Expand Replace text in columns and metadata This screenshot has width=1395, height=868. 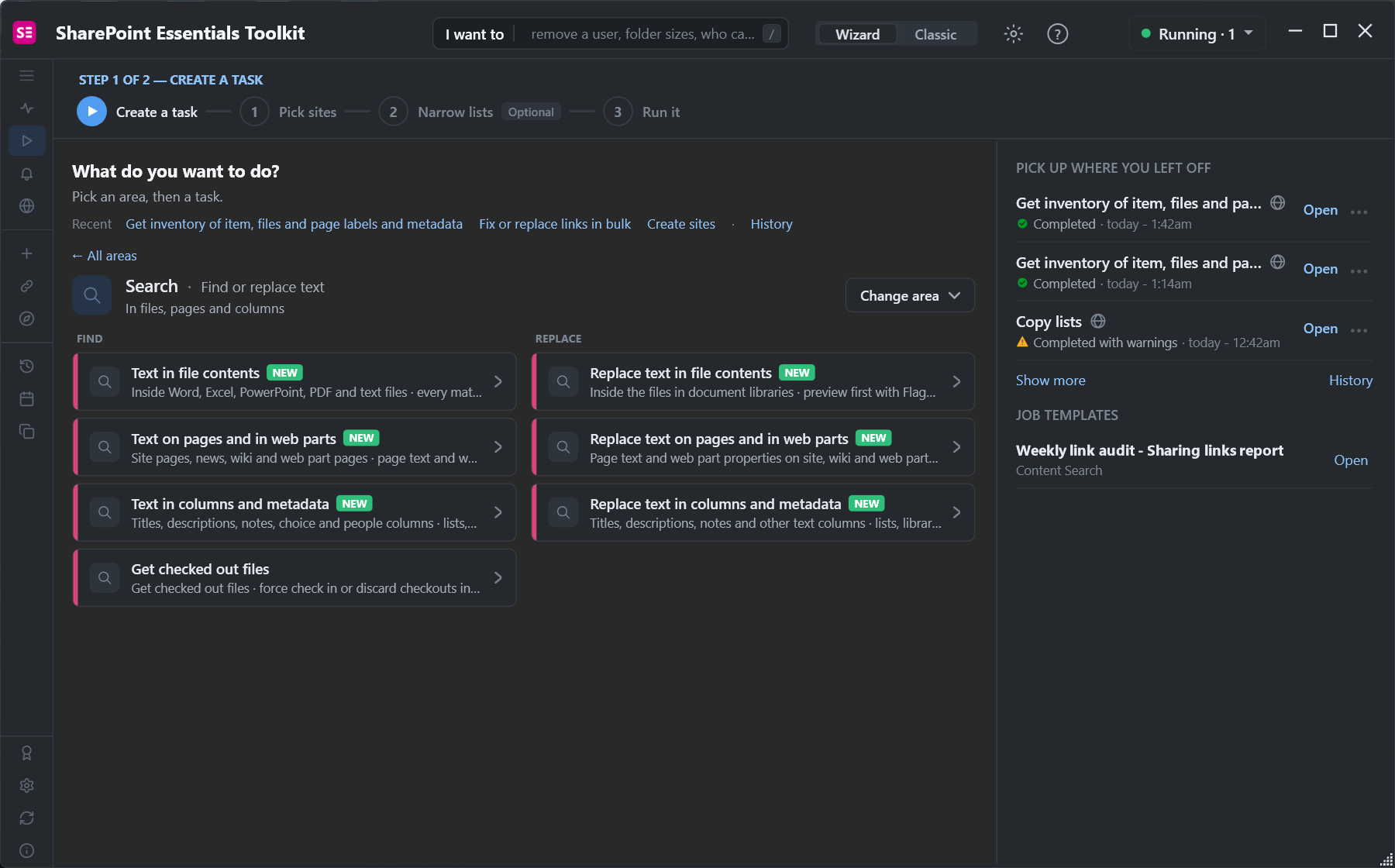pos(753,512)
